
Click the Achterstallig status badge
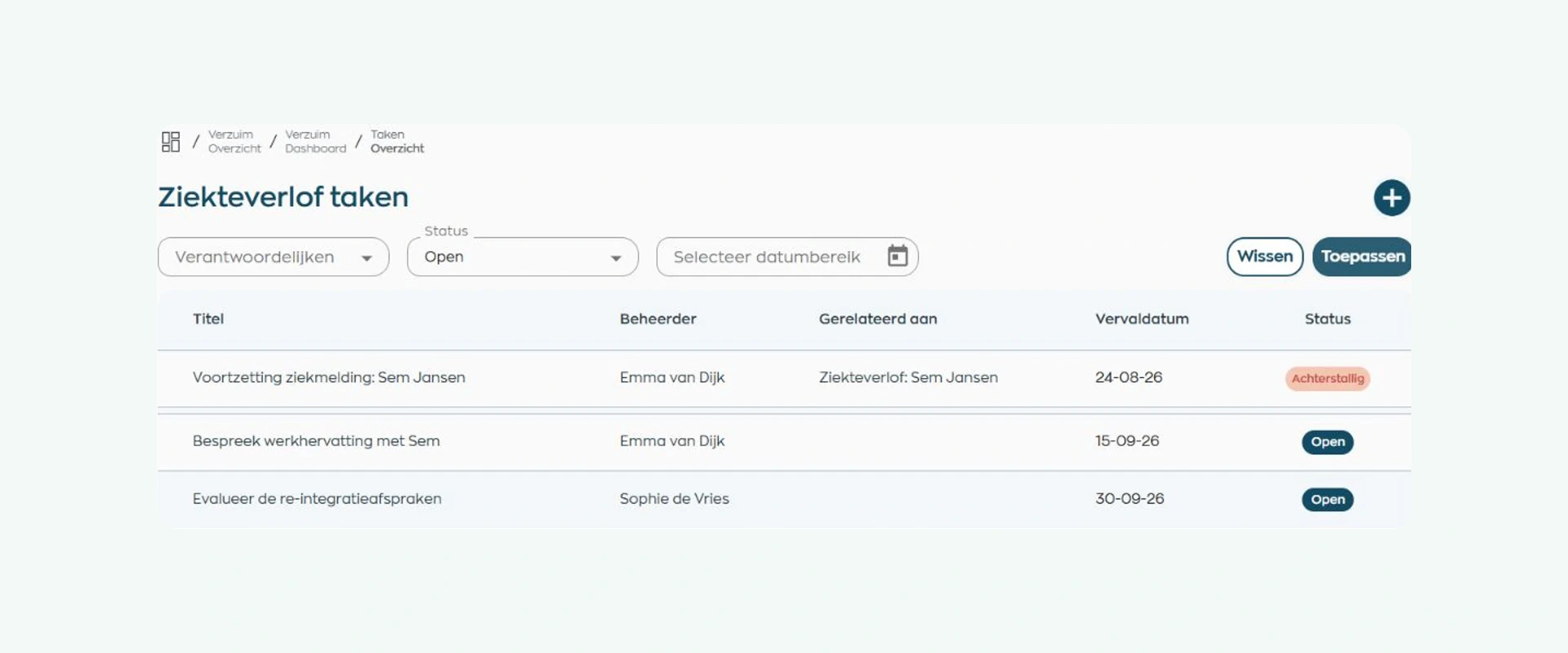coord(1328,379)
